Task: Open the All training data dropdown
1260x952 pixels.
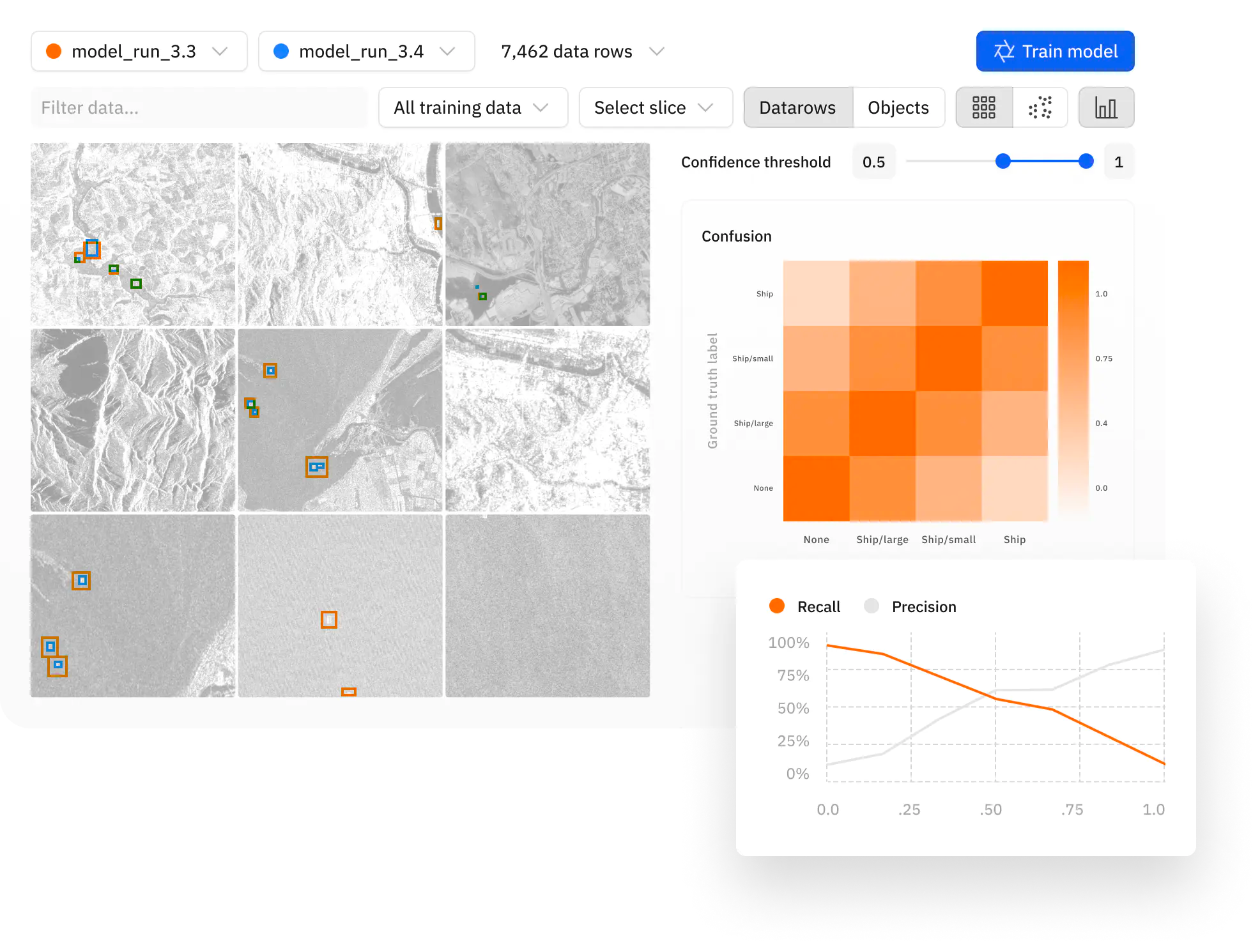Action: point(472,107)
